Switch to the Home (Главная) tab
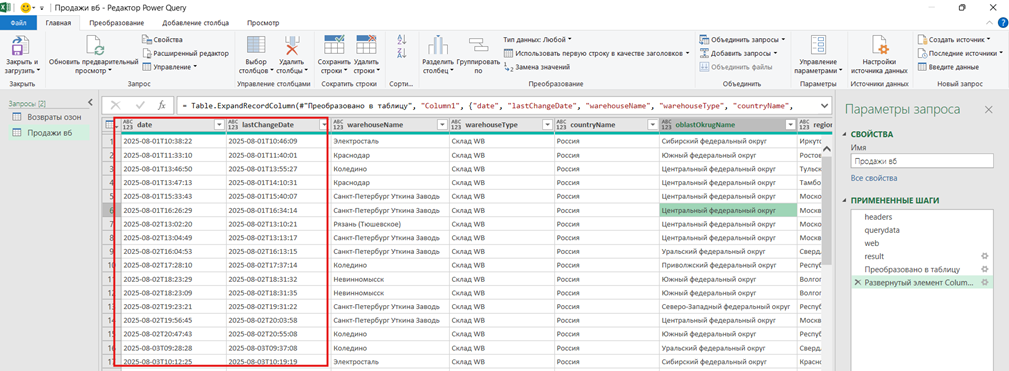 (59, 23)
